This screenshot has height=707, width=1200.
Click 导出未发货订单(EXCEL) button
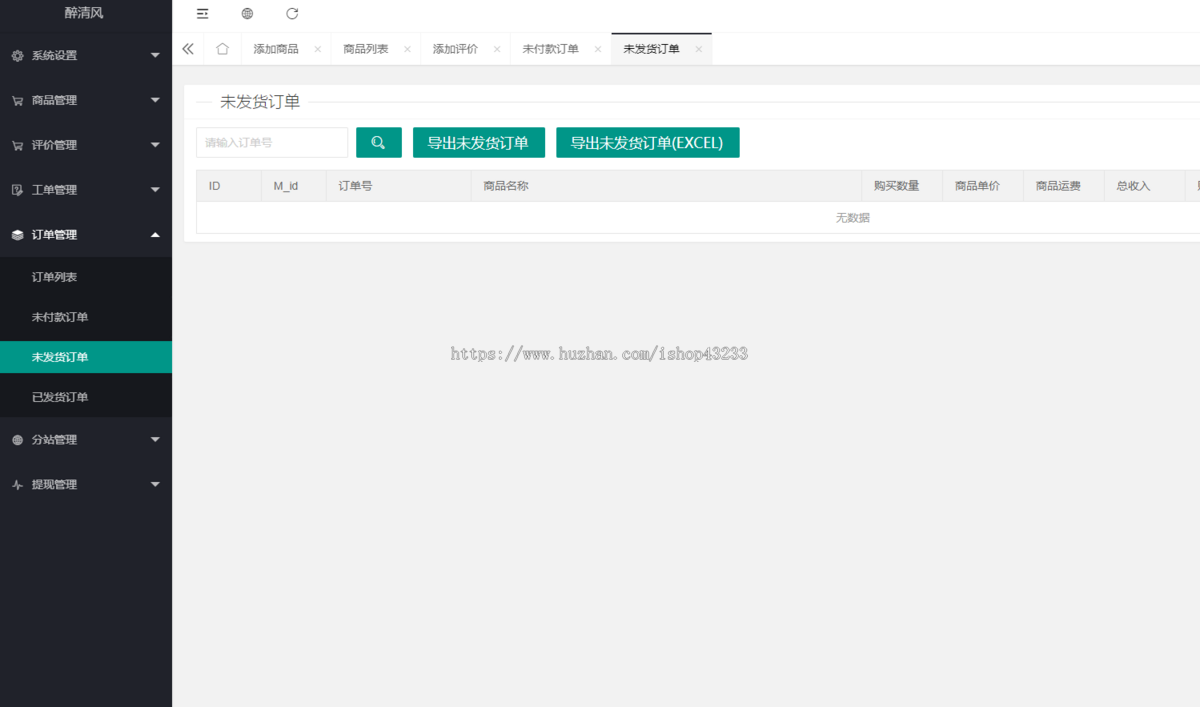[647, 143]
